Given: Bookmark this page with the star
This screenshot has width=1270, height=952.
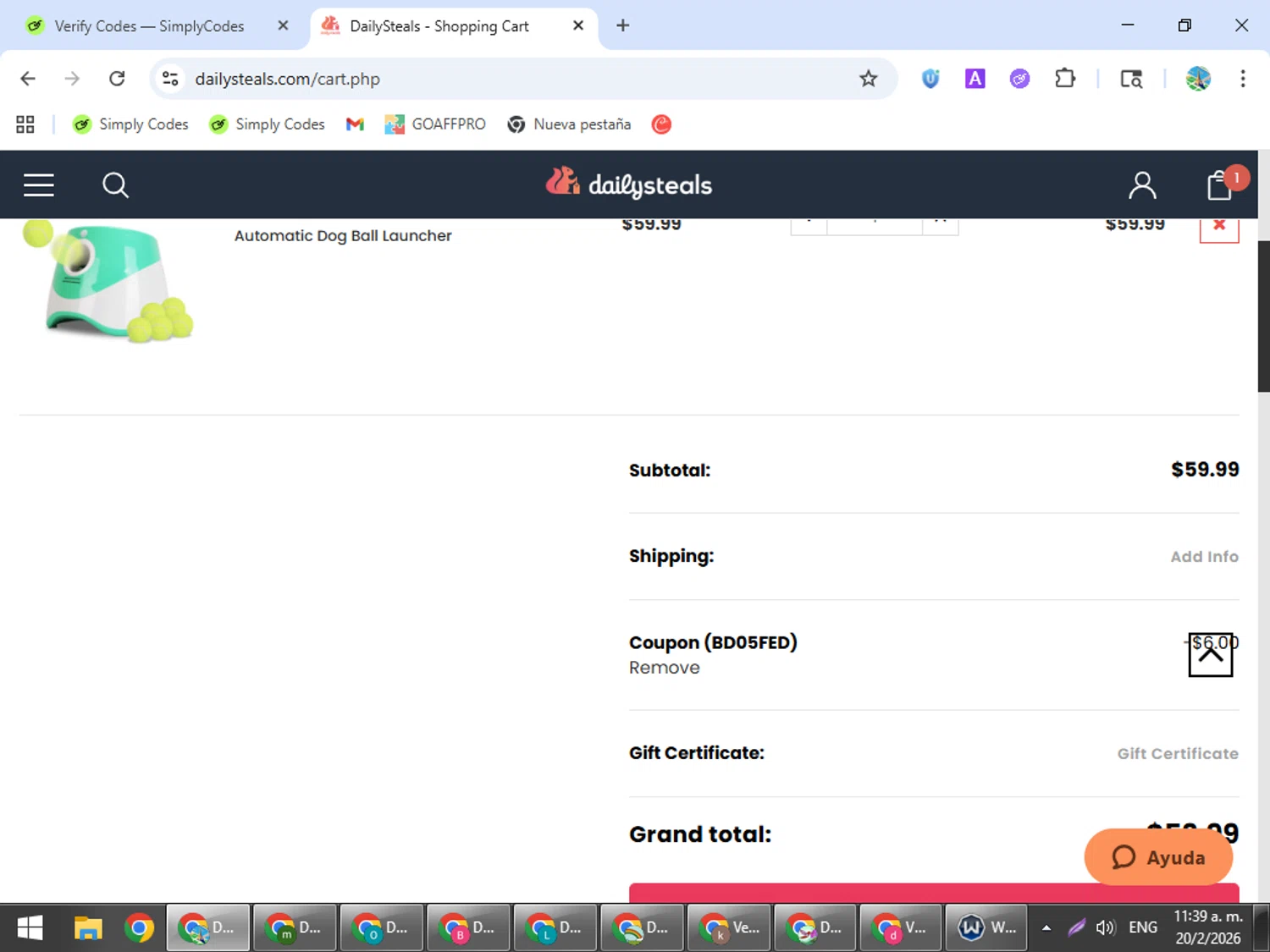Looking at the screenshot, I should click(868, 79).
